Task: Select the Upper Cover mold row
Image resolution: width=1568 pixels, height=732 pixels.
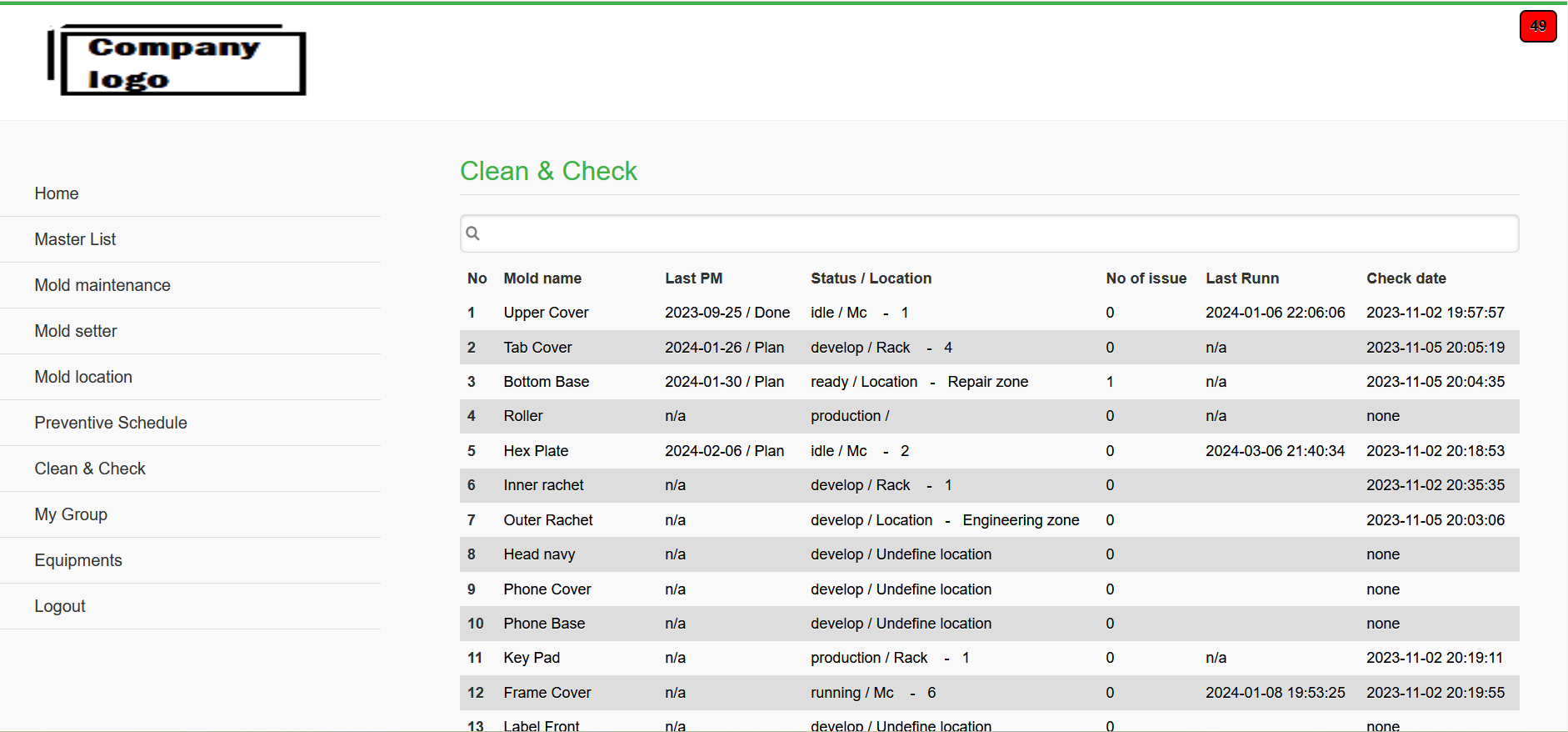Action: point(989,313)
